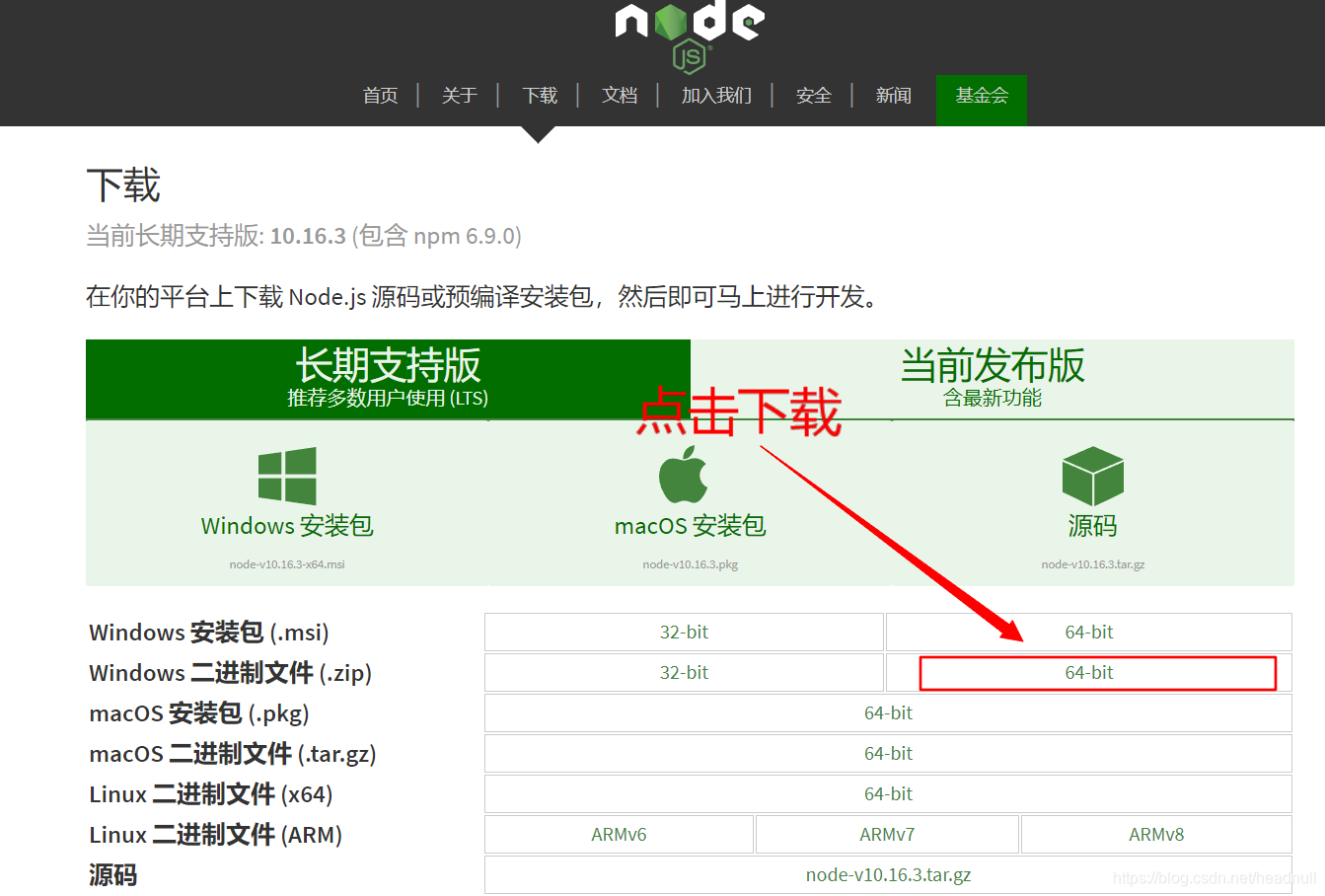Screen dimensions: 1325x896
Task: Open the 安全 menu item
Action: pos(814,96)
